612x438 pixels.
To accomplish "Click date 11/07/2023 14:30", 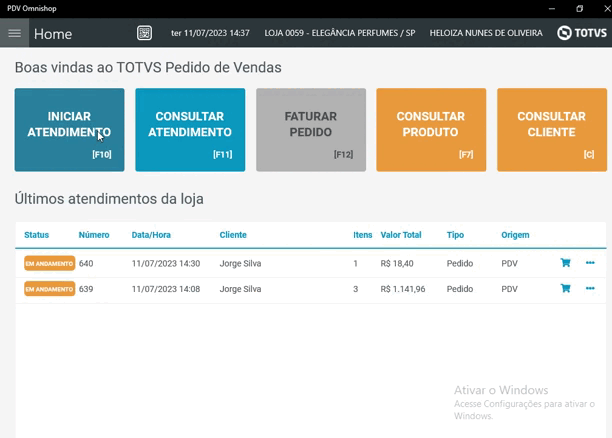I will pyautogui.click(x=166, y=264).
